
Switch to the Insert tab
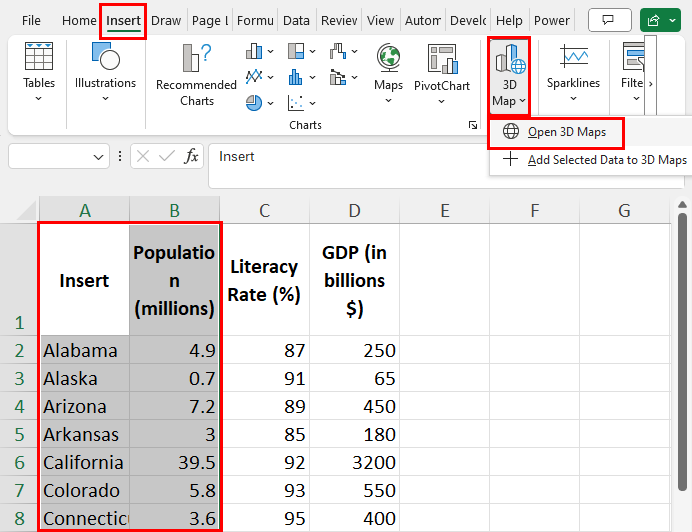123,20
